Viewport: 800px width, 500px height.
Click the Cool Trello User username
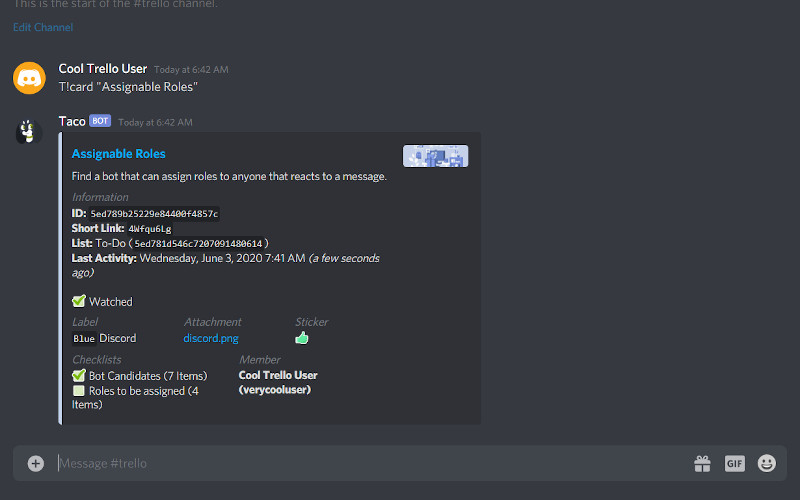pos(103,68)
